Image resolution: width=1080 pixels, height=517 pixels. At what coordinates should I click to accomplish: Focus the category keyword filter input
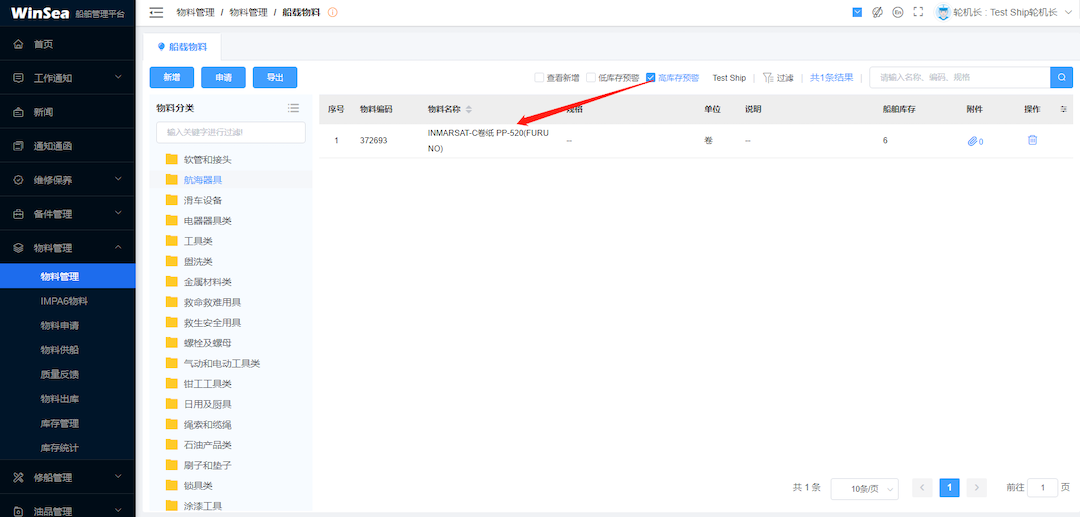coord(231,132)
